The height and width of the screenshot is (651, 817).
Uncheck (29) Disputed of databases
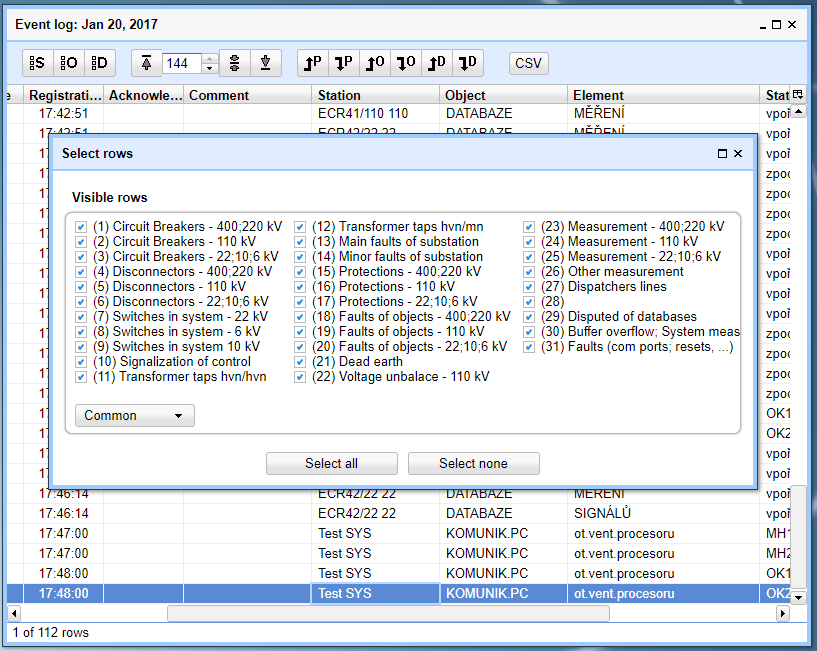529,317
